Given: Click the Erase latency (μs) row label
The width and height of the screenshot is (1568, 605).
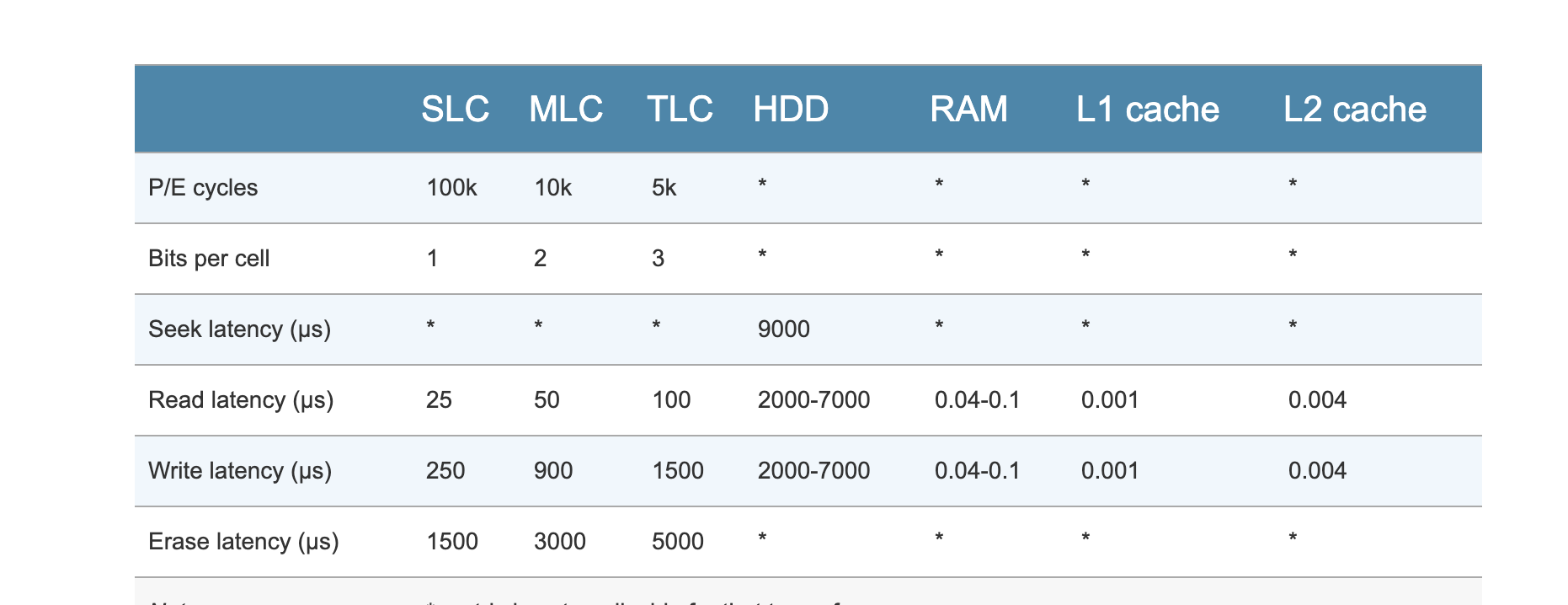Looking at the screenshot, I should tap(243, 541).
